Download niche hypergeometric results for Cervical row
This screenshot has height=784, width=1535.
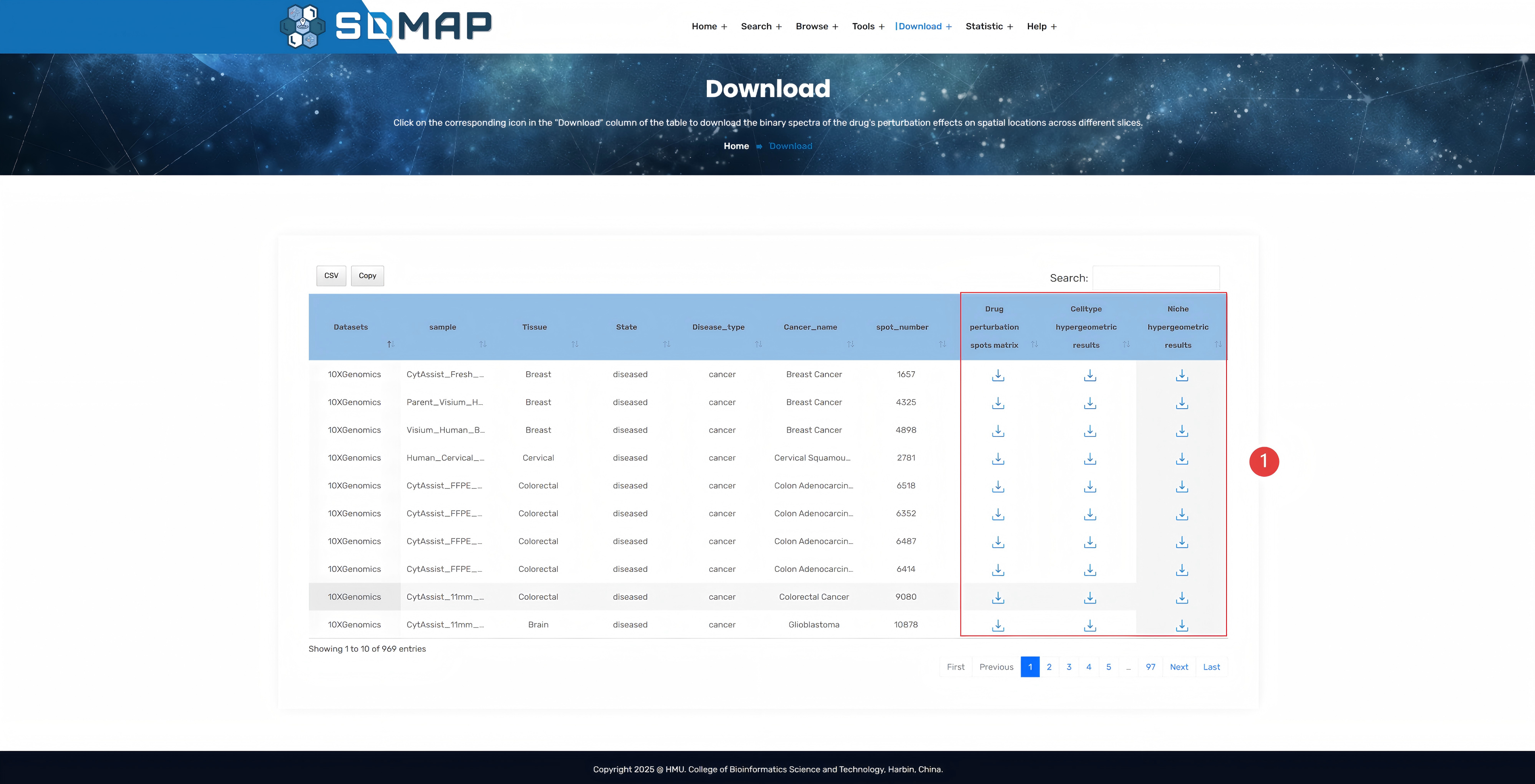pos(1182,459)
